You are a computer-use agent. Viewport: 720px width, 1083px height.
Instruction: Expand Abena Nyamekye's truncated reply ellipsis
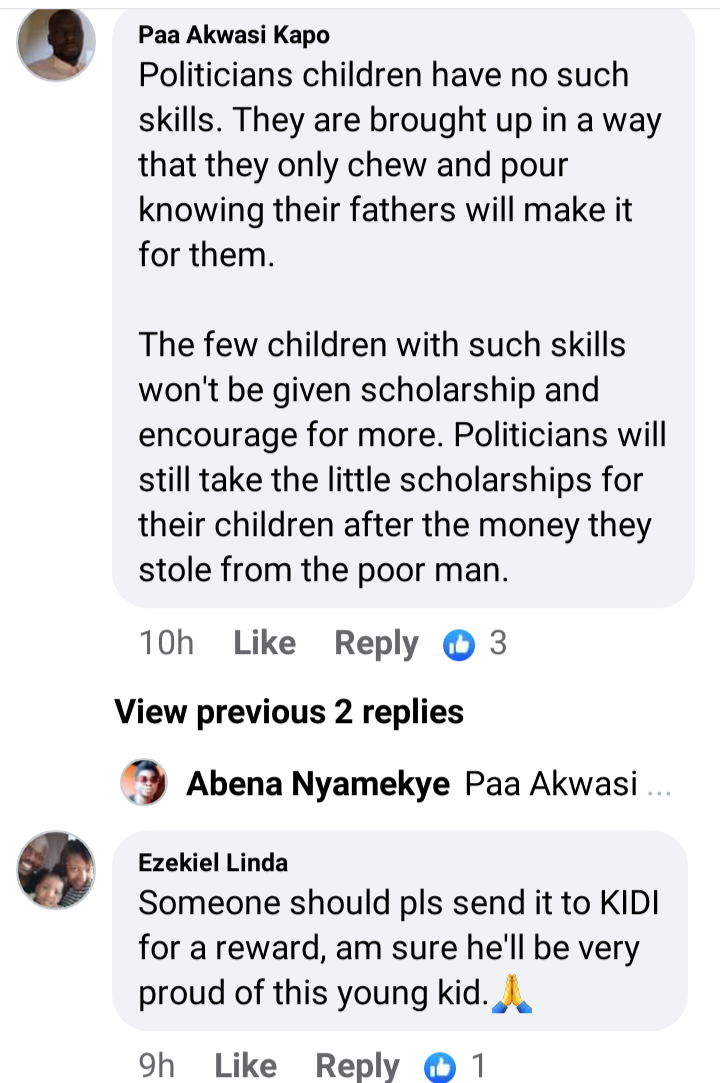pyautogui.click(x=659, y=787)
